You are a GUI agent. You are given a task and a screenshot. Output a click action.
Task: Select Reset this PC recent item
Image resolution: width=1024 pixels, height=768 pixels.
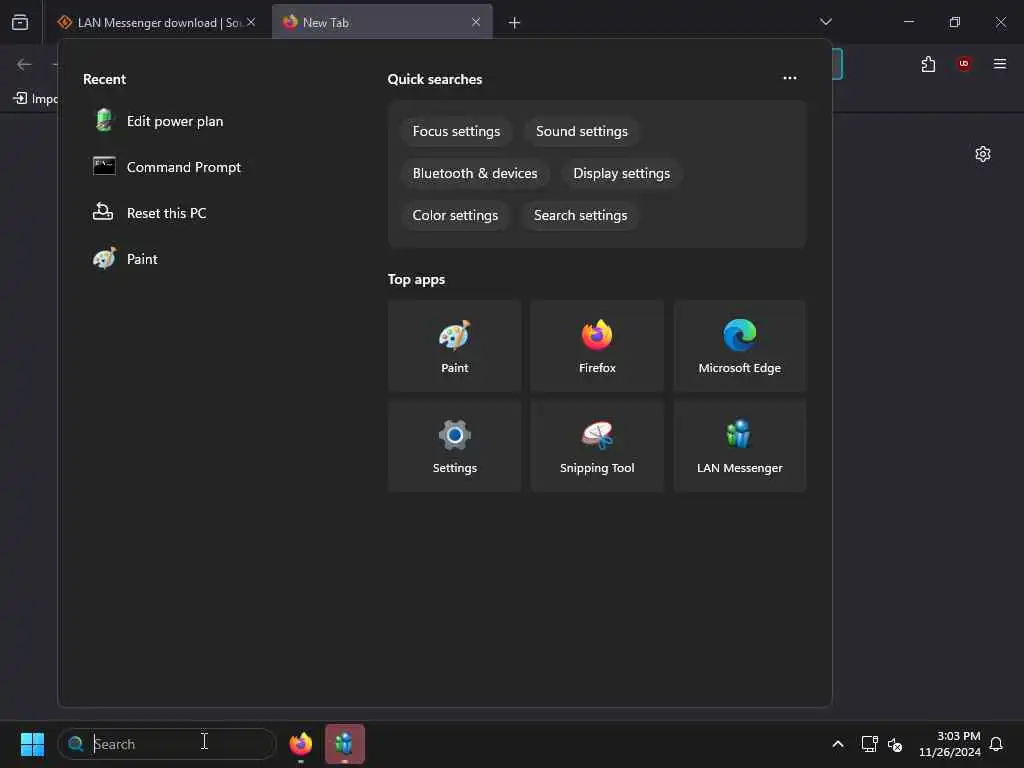point(150,213)
